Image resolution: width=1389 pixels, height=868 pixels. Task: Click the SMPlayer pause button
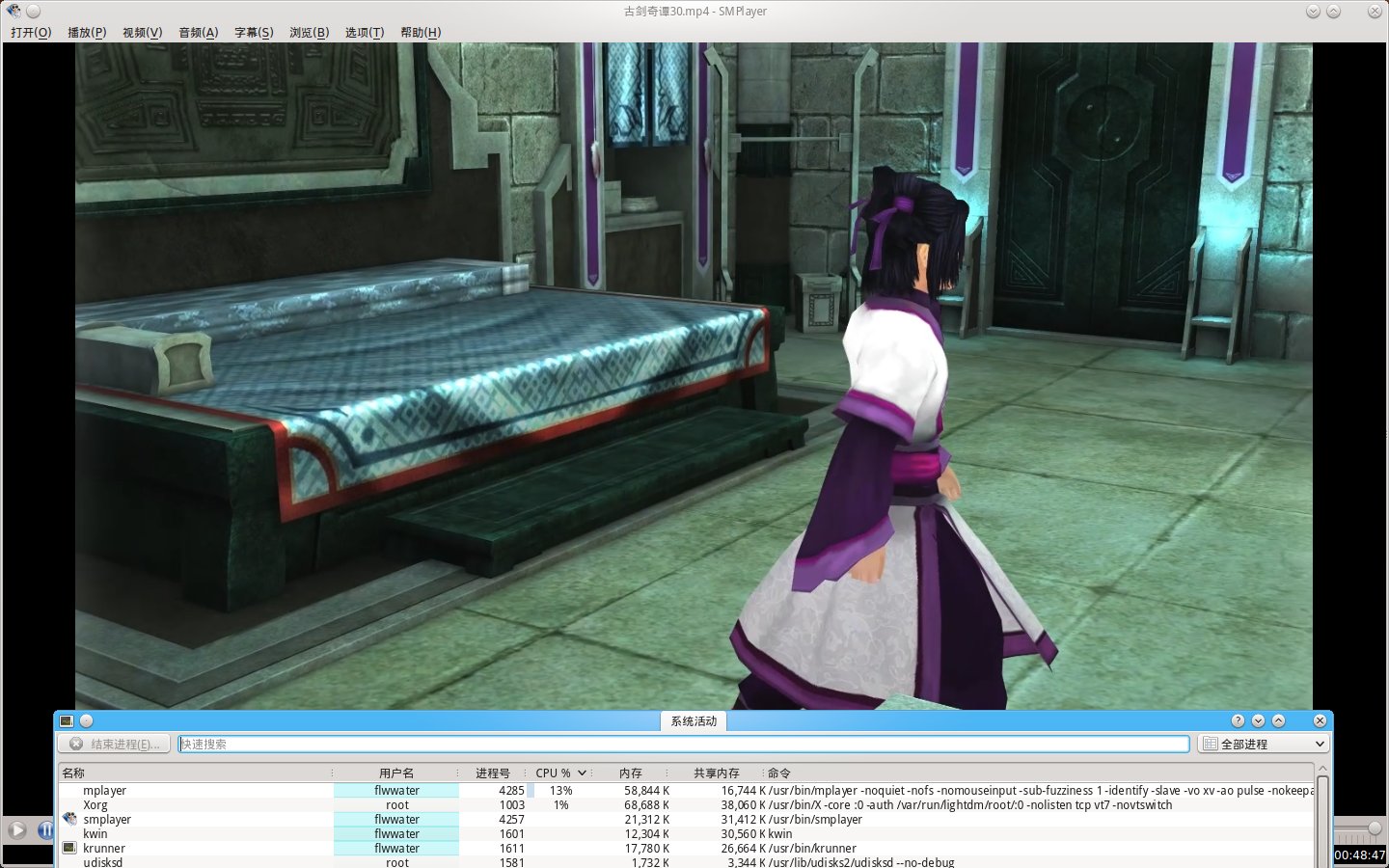click(45, 829)
